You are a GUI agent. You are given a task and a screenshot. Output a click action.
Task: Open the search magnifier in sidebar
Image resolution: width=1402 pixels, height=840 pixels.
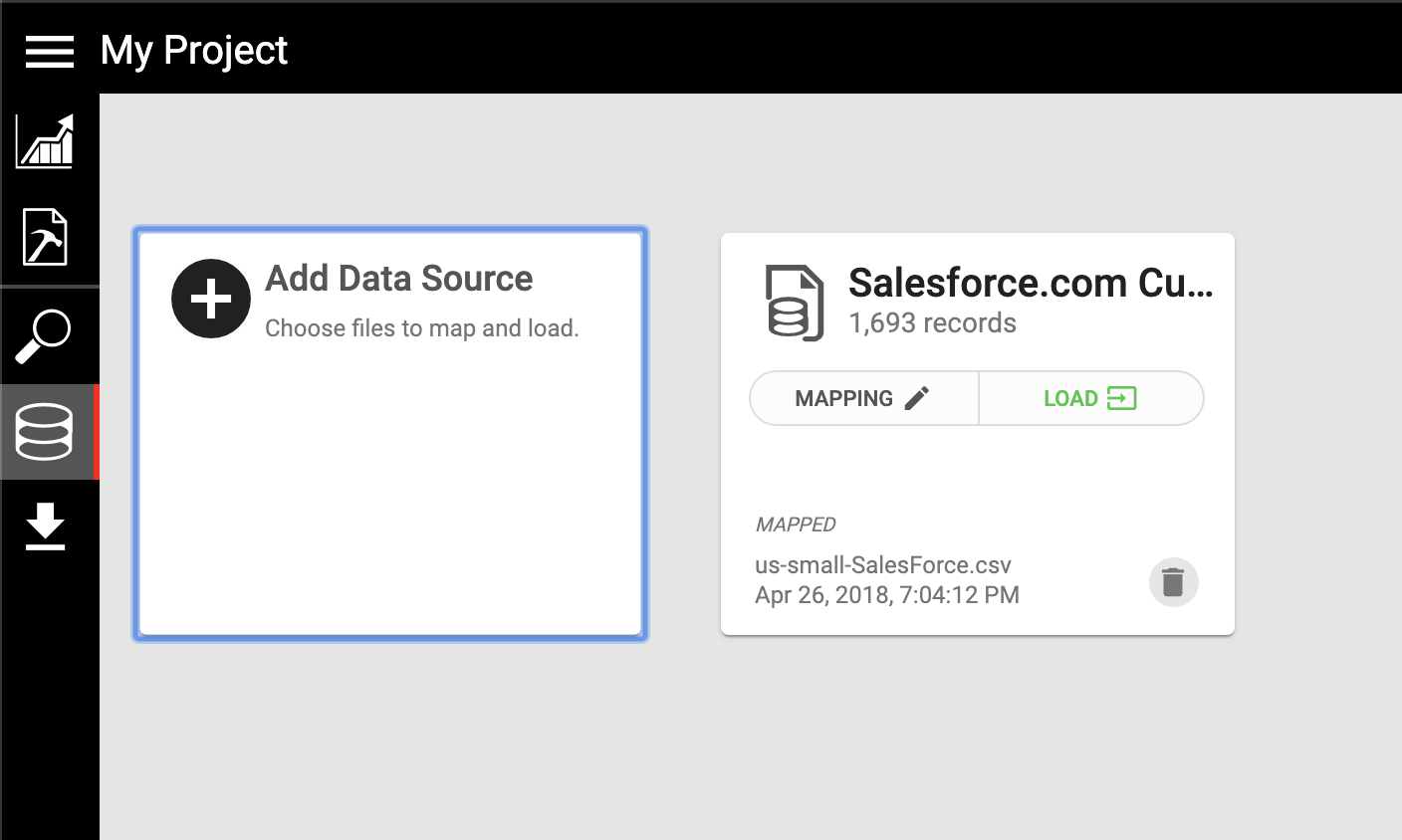pyautogui.click(x=44, y=335)
